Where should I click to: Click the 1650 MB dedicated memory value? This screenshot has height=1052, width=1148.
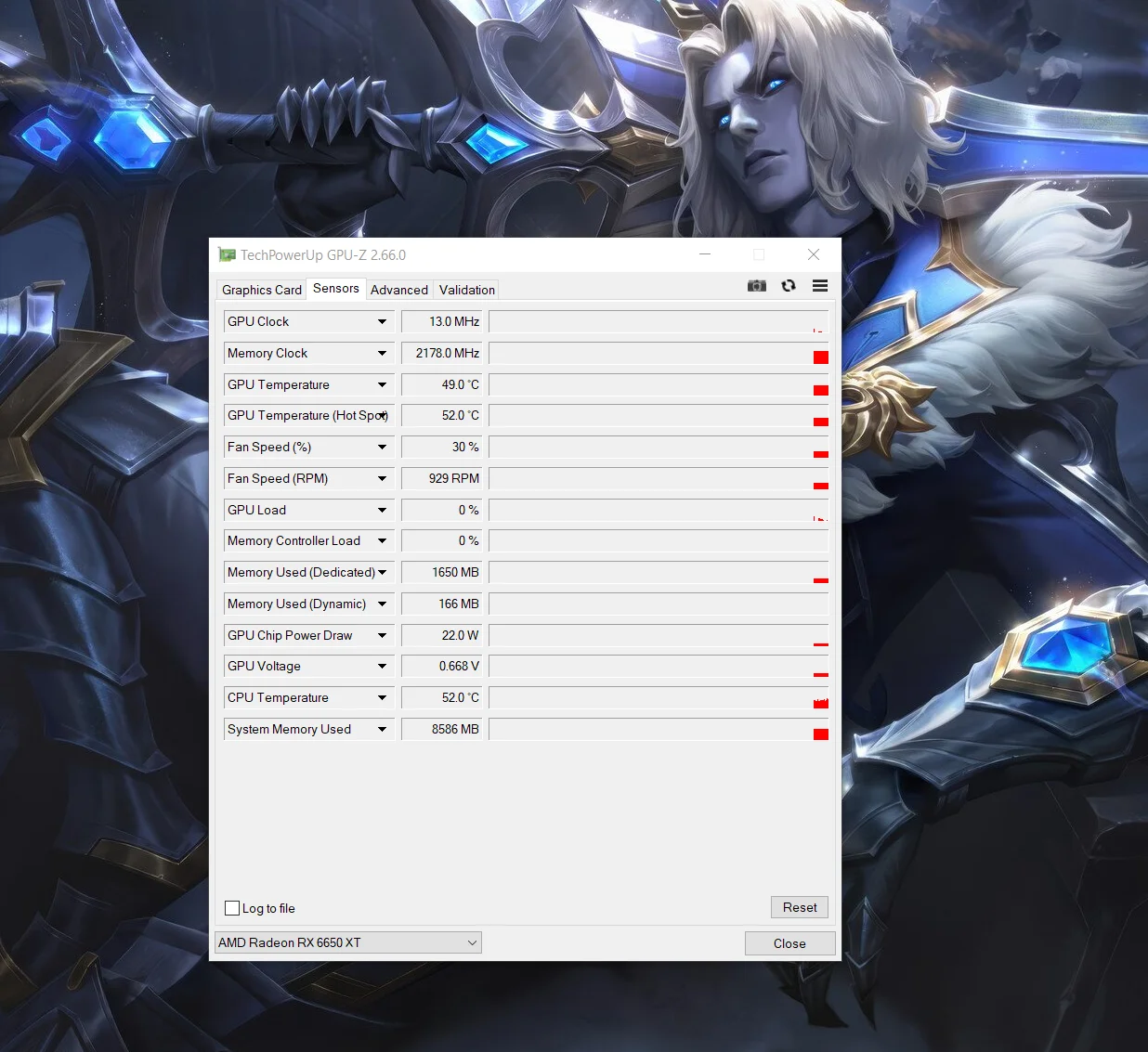pos(442,572)
